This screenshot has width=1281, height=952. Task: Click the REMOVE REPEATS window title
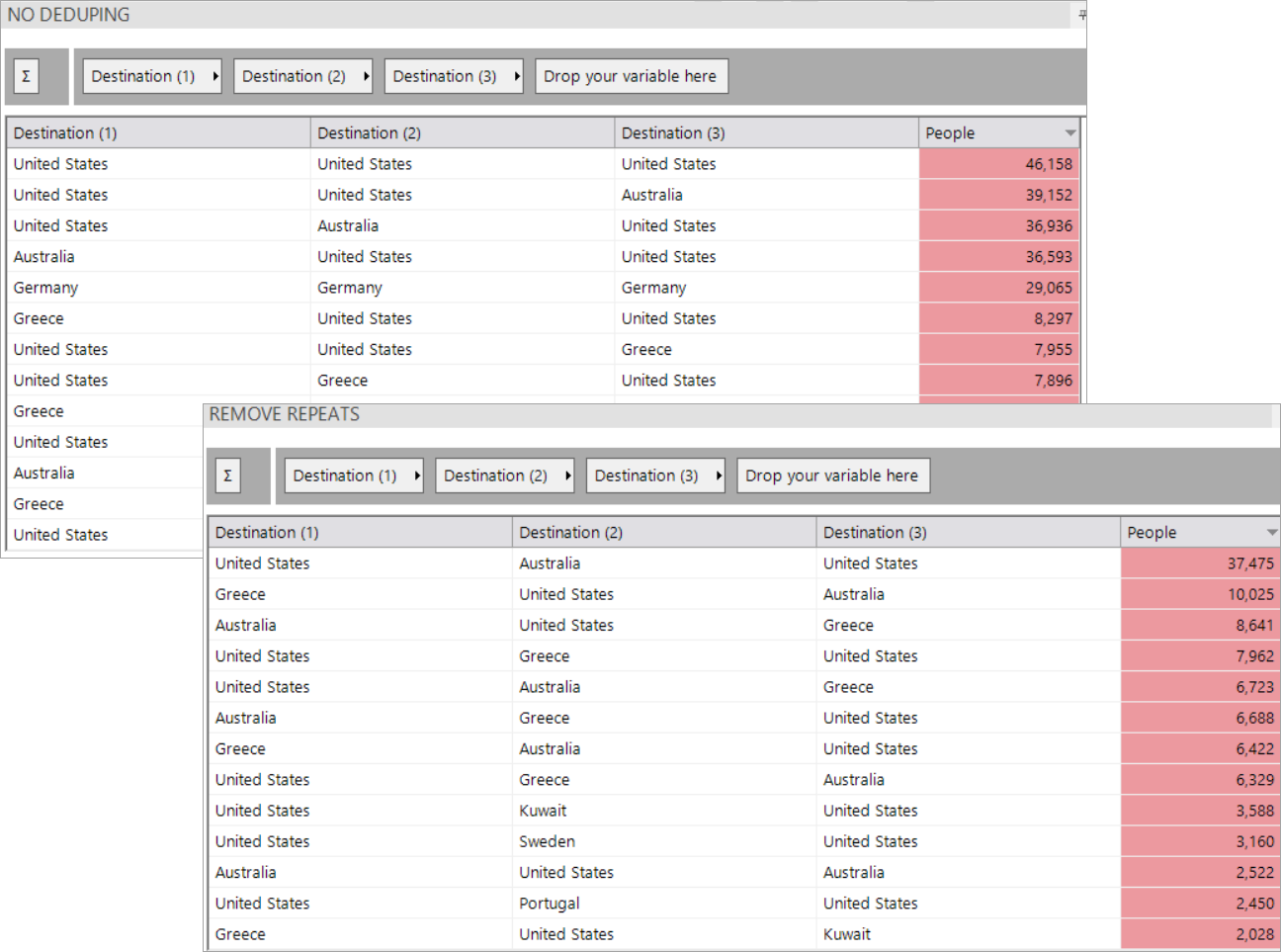tap(285, 414)
